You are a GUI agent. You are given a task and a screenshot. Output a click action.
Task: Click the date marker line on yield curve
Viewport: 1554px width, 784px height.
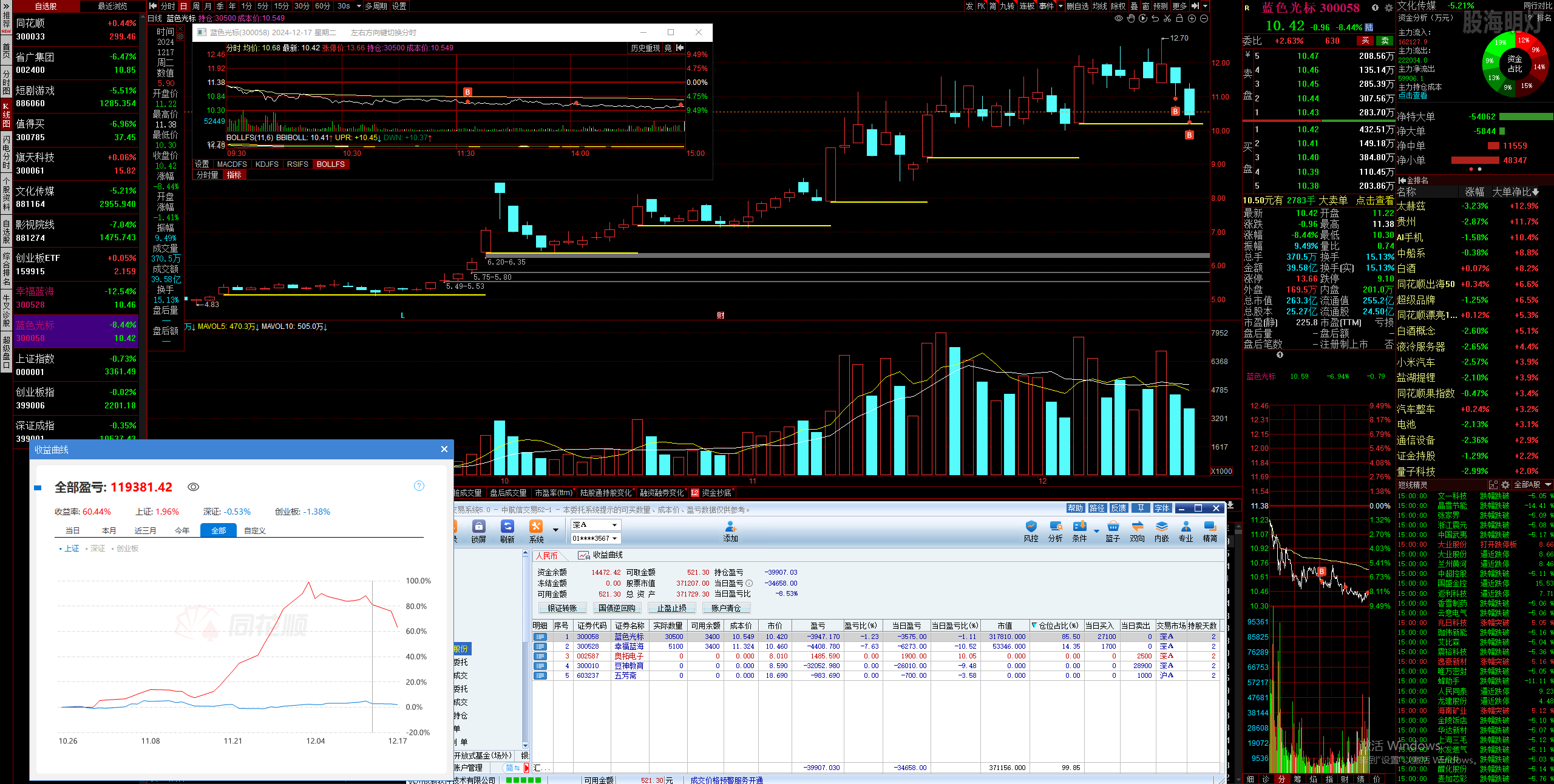[372, 657]
